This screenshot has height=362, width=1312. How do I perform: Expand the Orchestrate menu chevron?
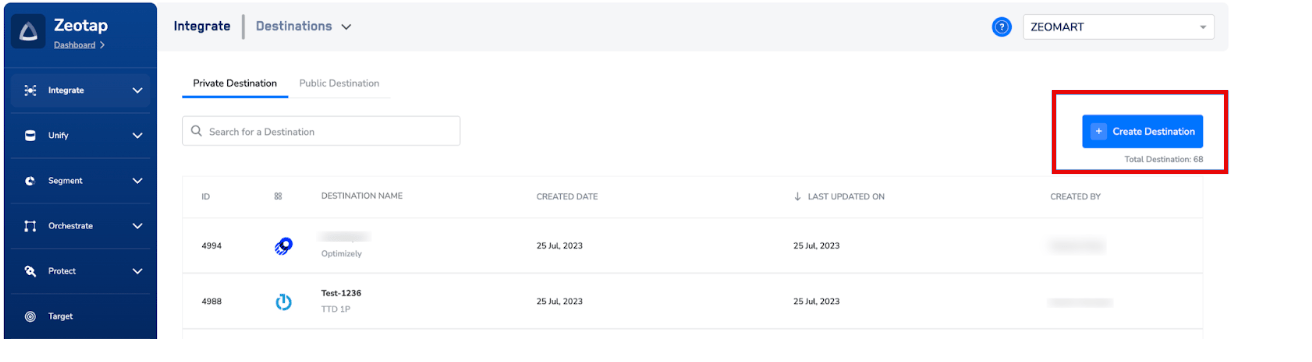pos(138,226)
